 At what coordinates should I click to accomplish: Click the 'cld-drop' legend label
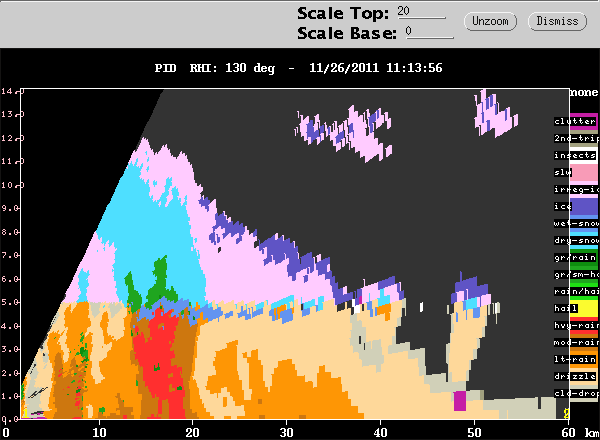tap(576, 393)
